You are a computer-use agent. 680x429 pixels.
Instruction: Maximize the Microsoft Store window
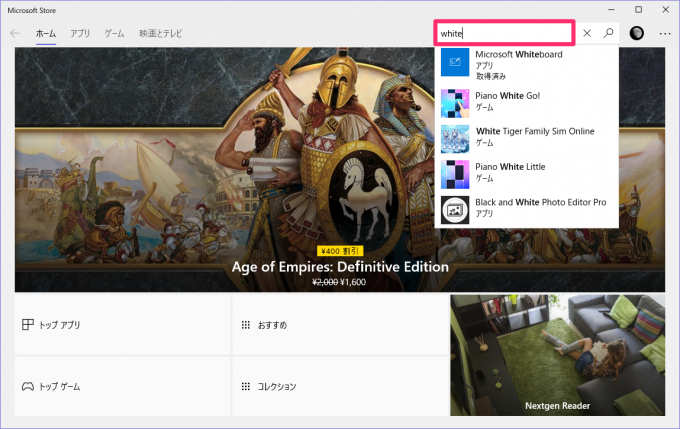coord(638,10)
